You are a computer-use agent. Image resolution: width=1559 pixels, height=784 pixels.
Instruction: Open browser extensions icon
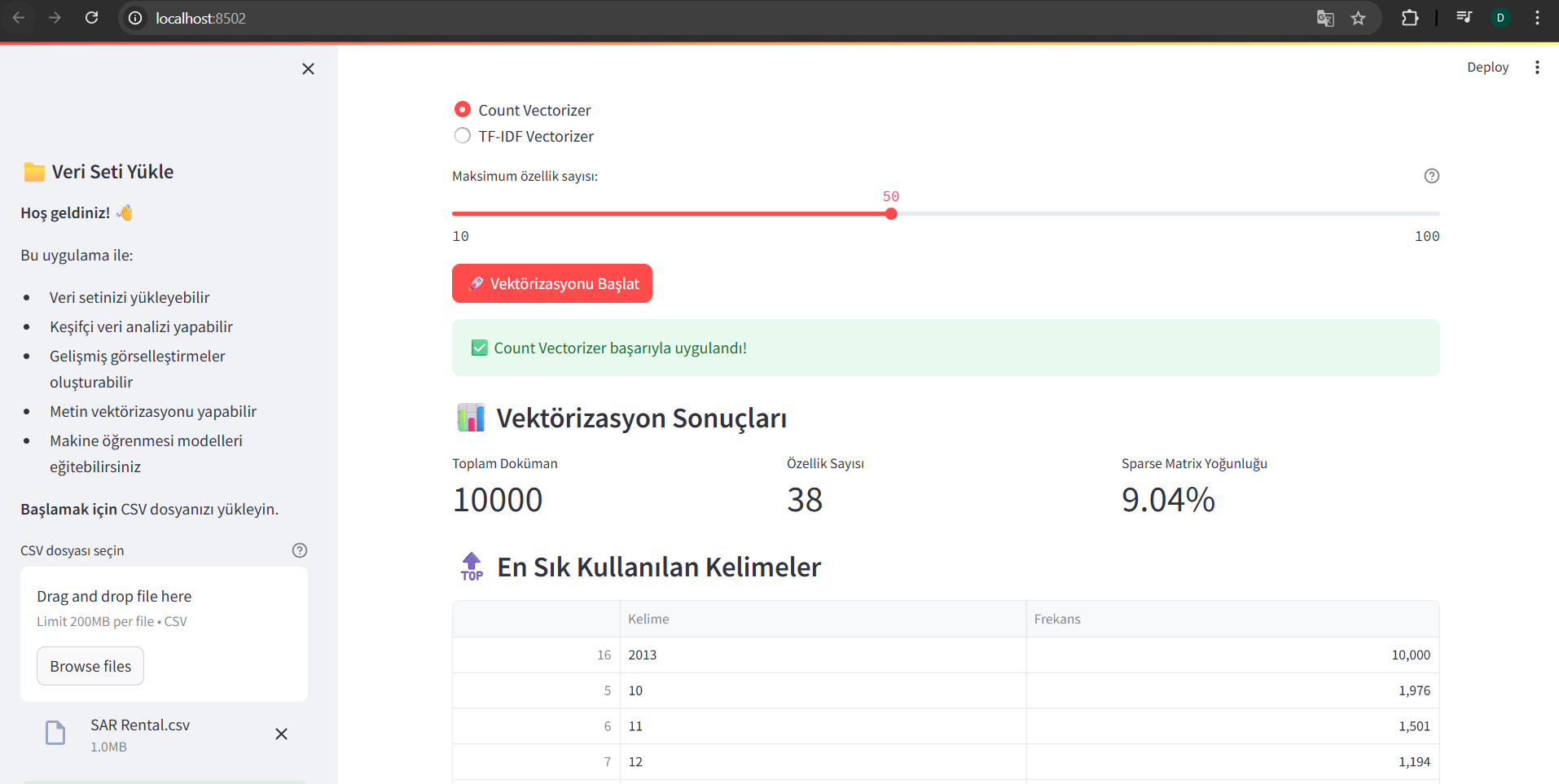click(1411, 17)
